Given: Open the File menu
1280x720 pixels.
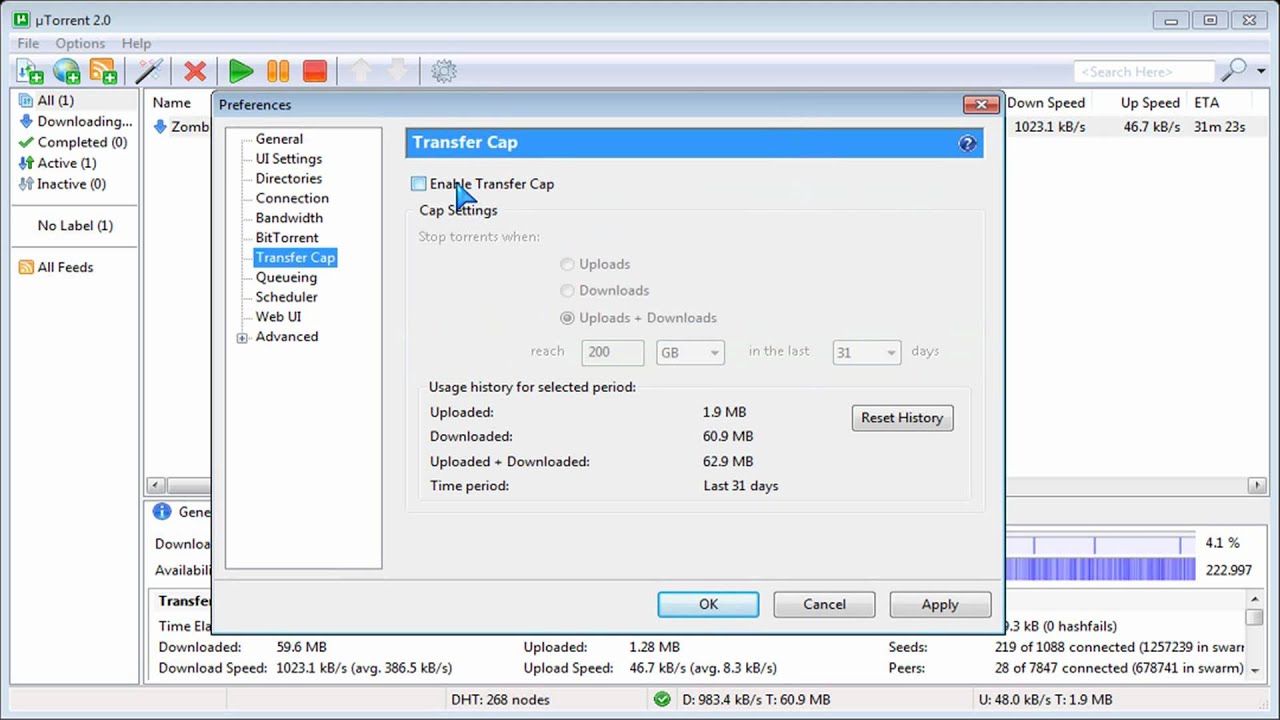Looking at the screenshot, I should 28,43.
